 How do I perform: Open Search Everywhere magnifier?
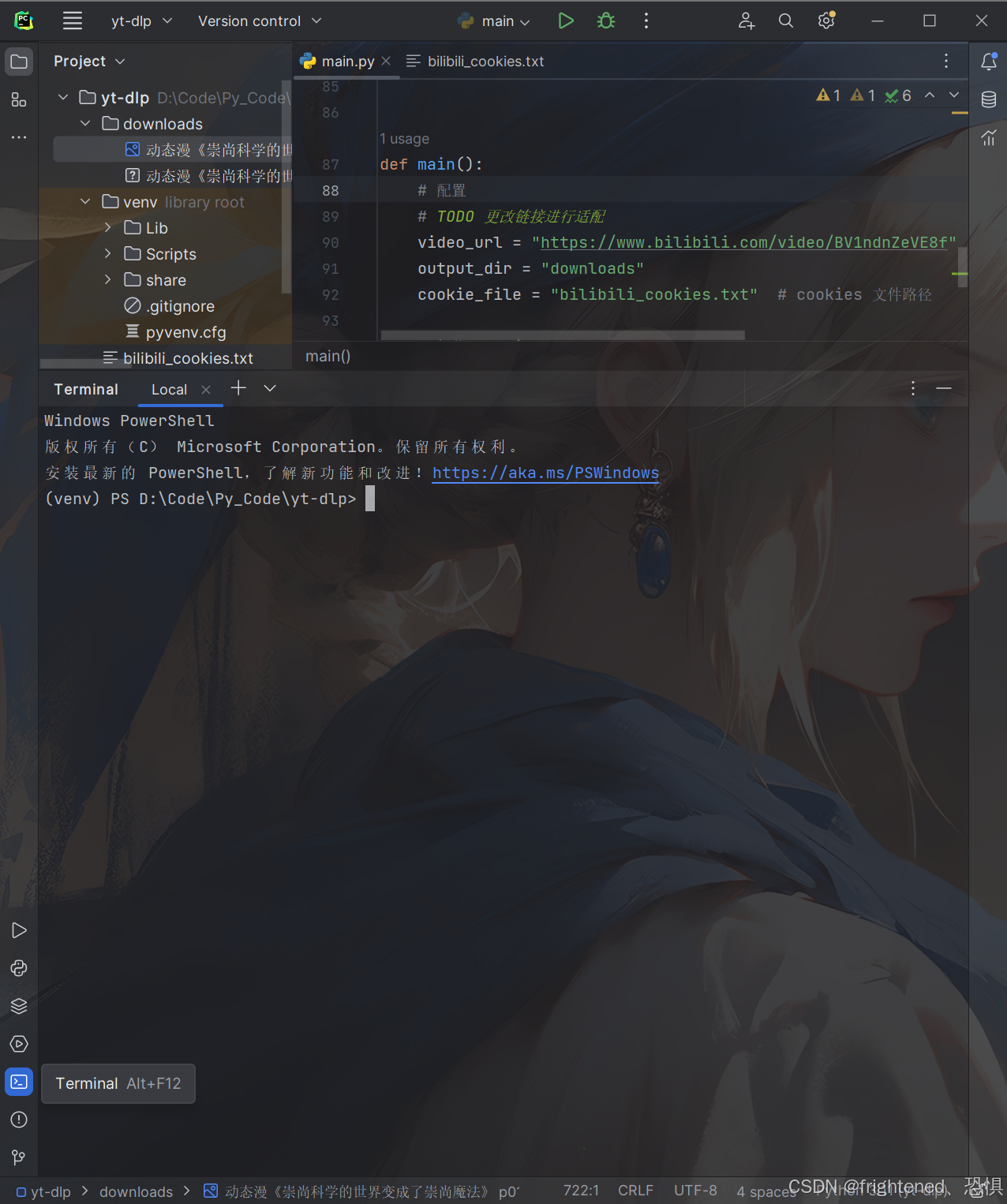pos(786,21)
